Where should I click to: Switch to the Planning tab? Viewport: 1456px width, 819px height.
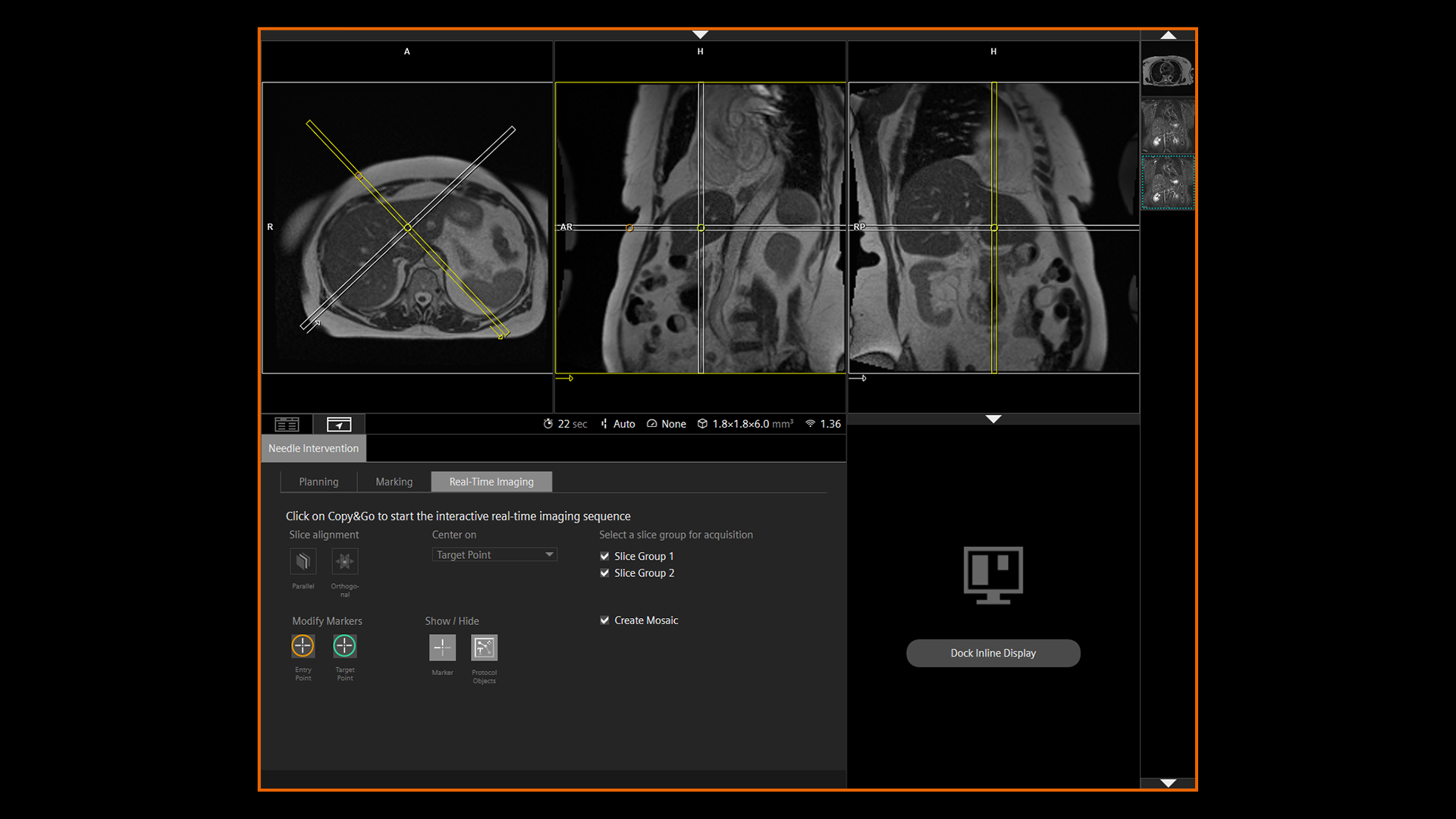[x=318, y=481]
